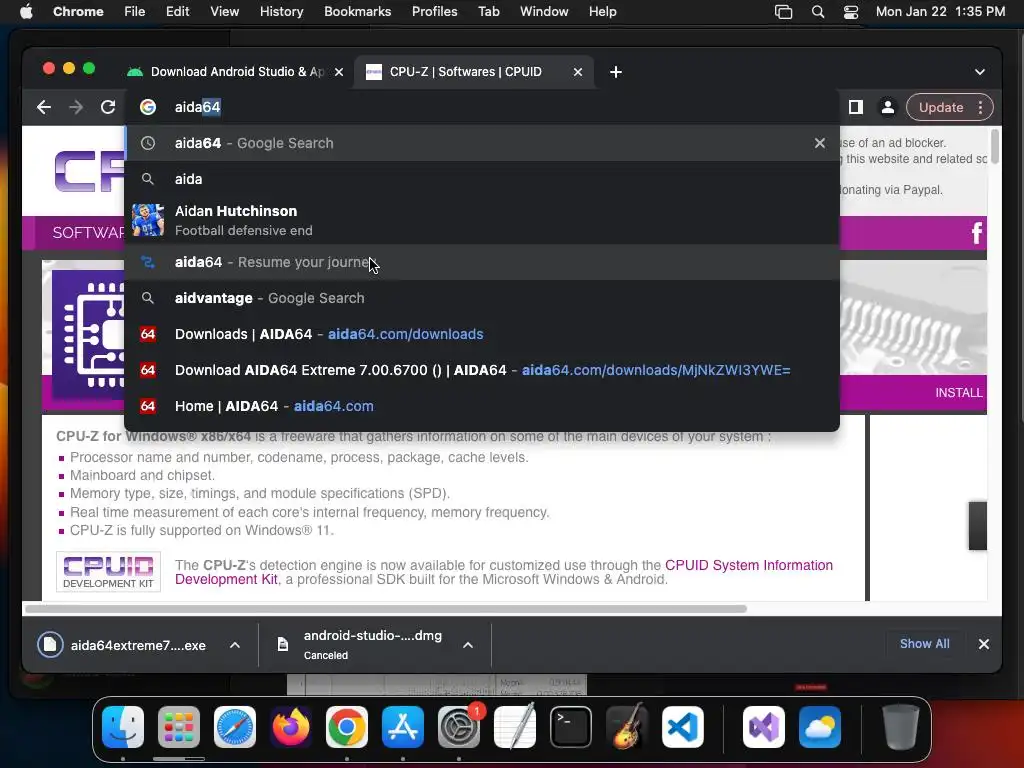Open Home AIDA64 aida64.com suggestion
This screenshot has width=1024, height=768.
point(482,406)
